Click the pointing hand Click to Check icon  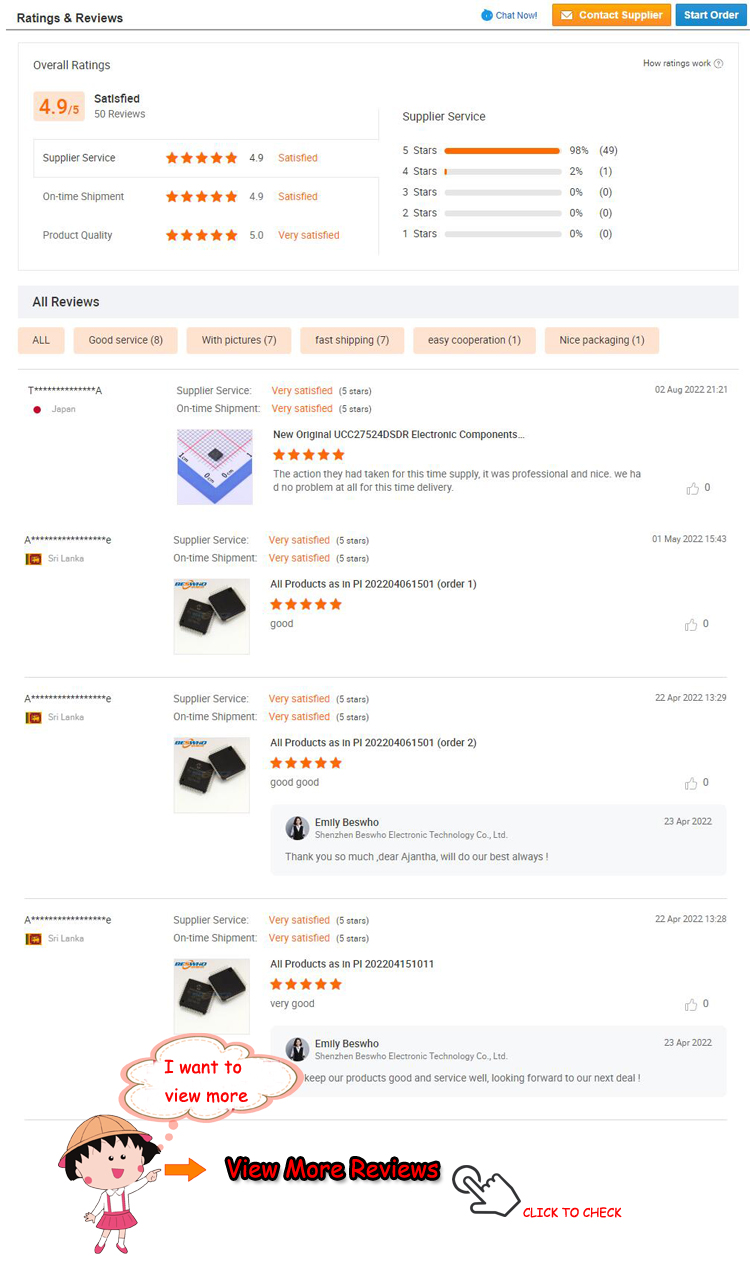pyautogui.click(x=486, y=1189)
